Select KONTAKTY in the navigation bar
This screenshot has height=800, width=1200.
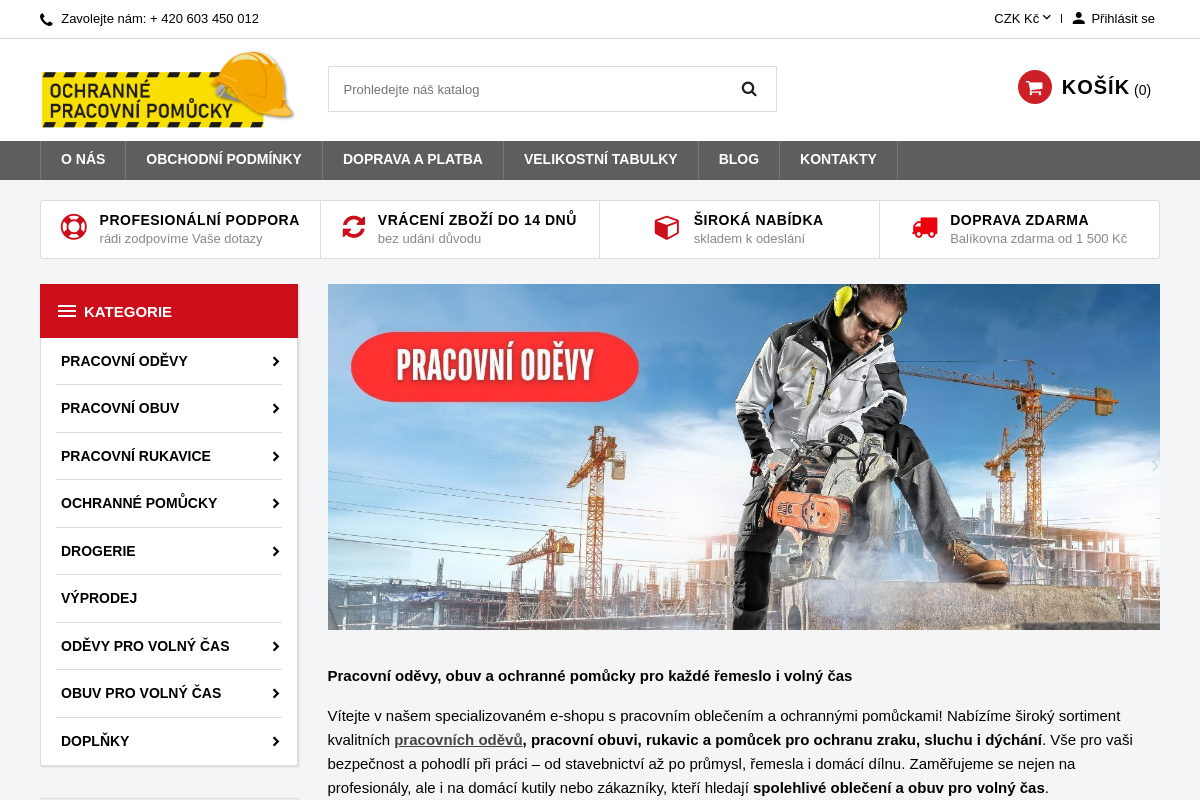point(838,159)
